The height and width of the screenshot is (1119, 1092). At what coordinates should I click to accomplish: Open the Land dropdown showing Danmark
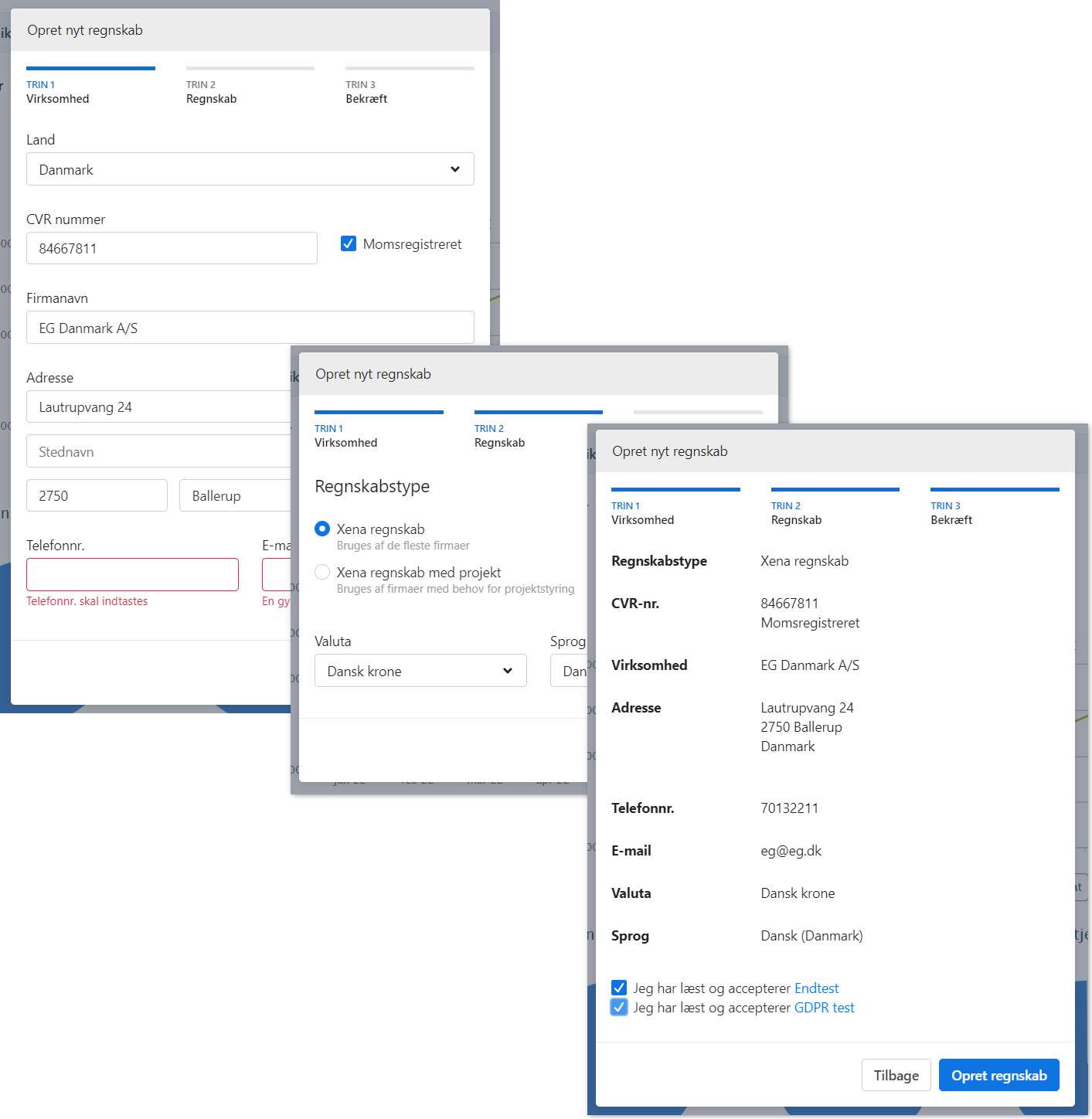(250, 169)
